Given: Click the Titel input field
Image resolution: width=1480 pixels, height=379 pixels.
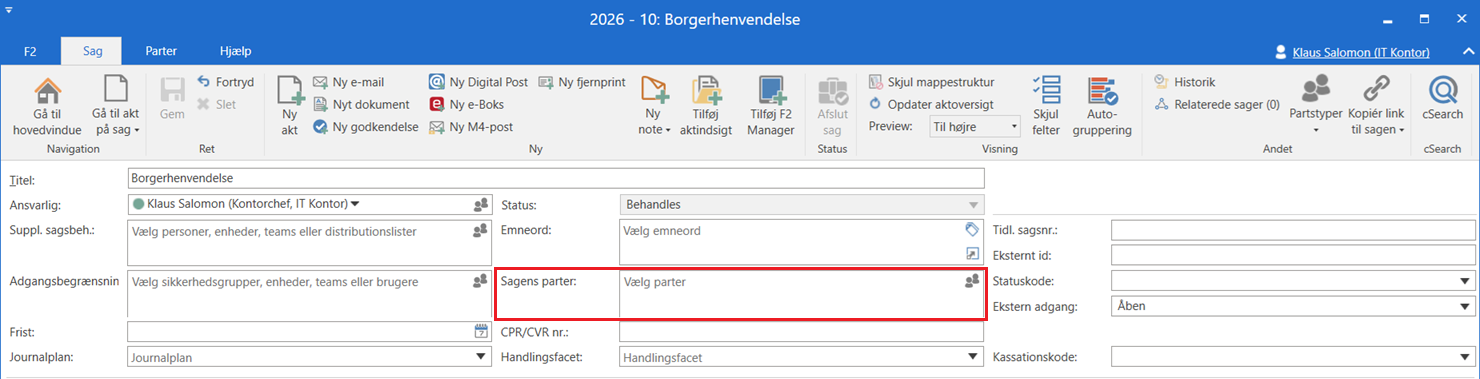Looking at the screenshot, I should [556, 178].
